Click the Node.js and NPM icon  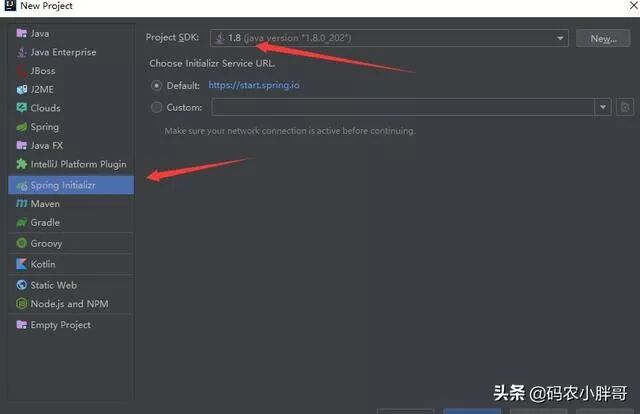[x=21, y=304]
